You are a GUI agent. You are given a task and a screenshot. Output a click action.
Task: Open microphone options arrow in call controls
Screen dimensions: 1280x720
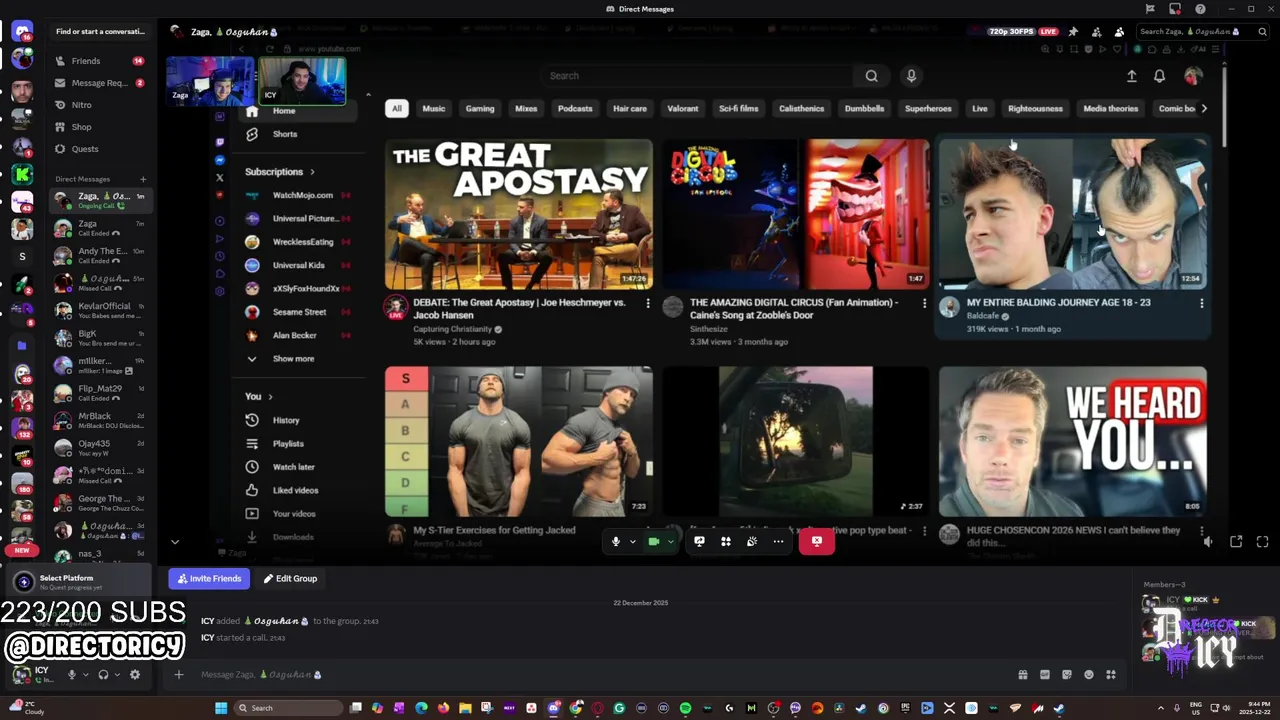pyautogui.click(x=632, y=541)
